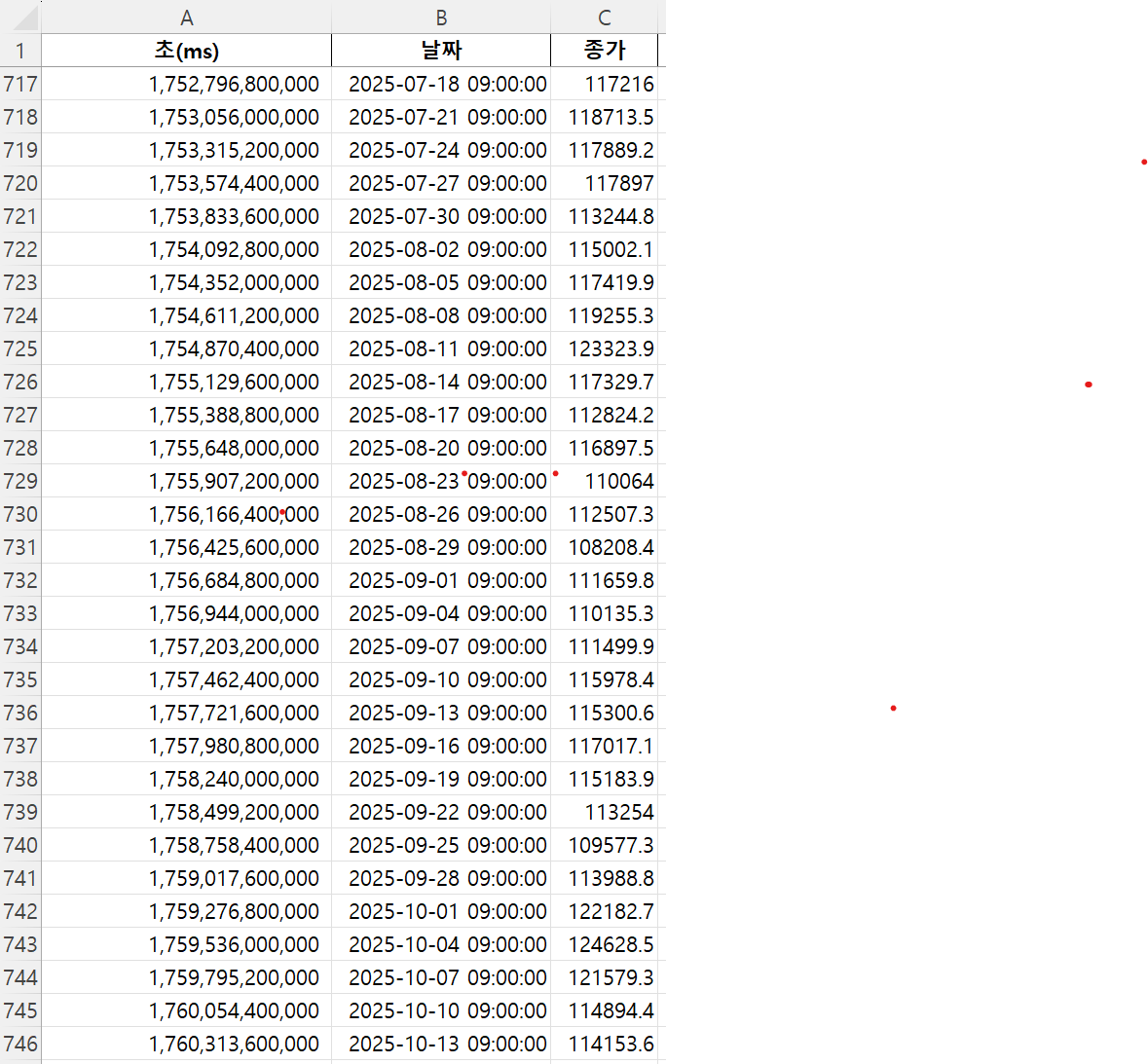Click the 초(ms) header cell
This screenshot has height=1064, width=1148.
[187, 51]
